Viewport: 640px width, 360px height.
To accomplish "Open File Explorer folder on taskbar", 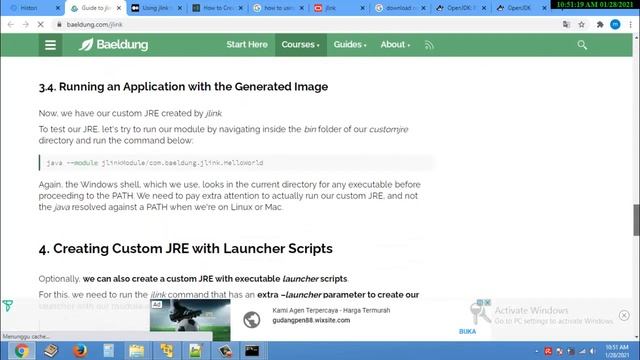I will coord(136,351).
